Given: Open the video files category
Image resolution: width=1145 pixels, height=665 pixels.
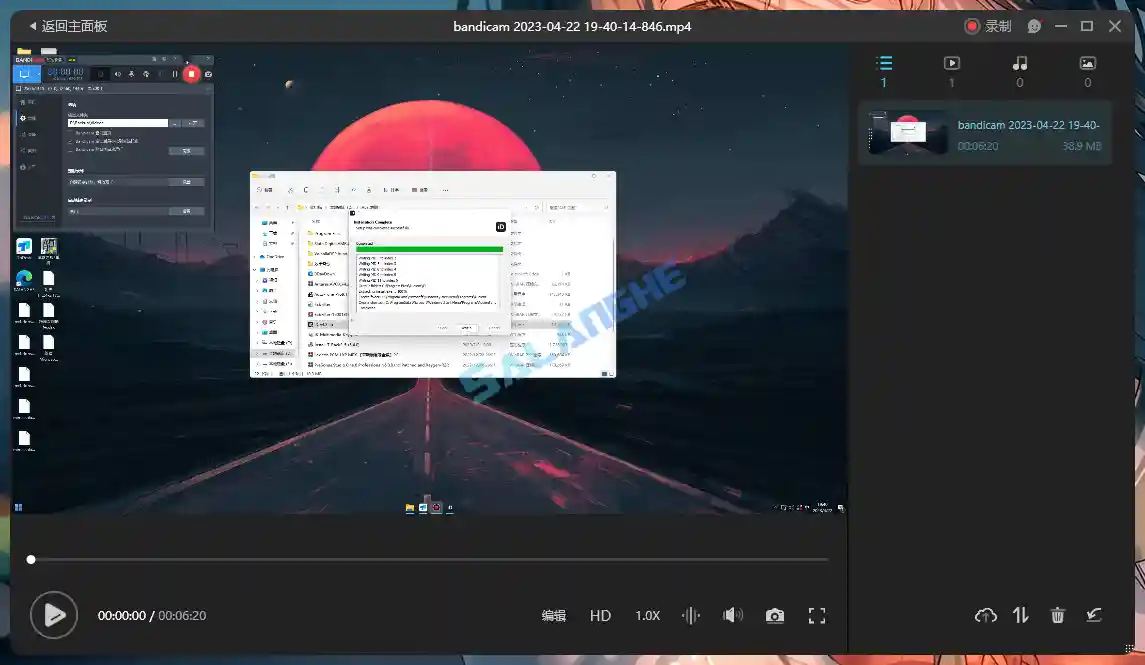Looking at the screenshot, I should (x=951, y=62).
